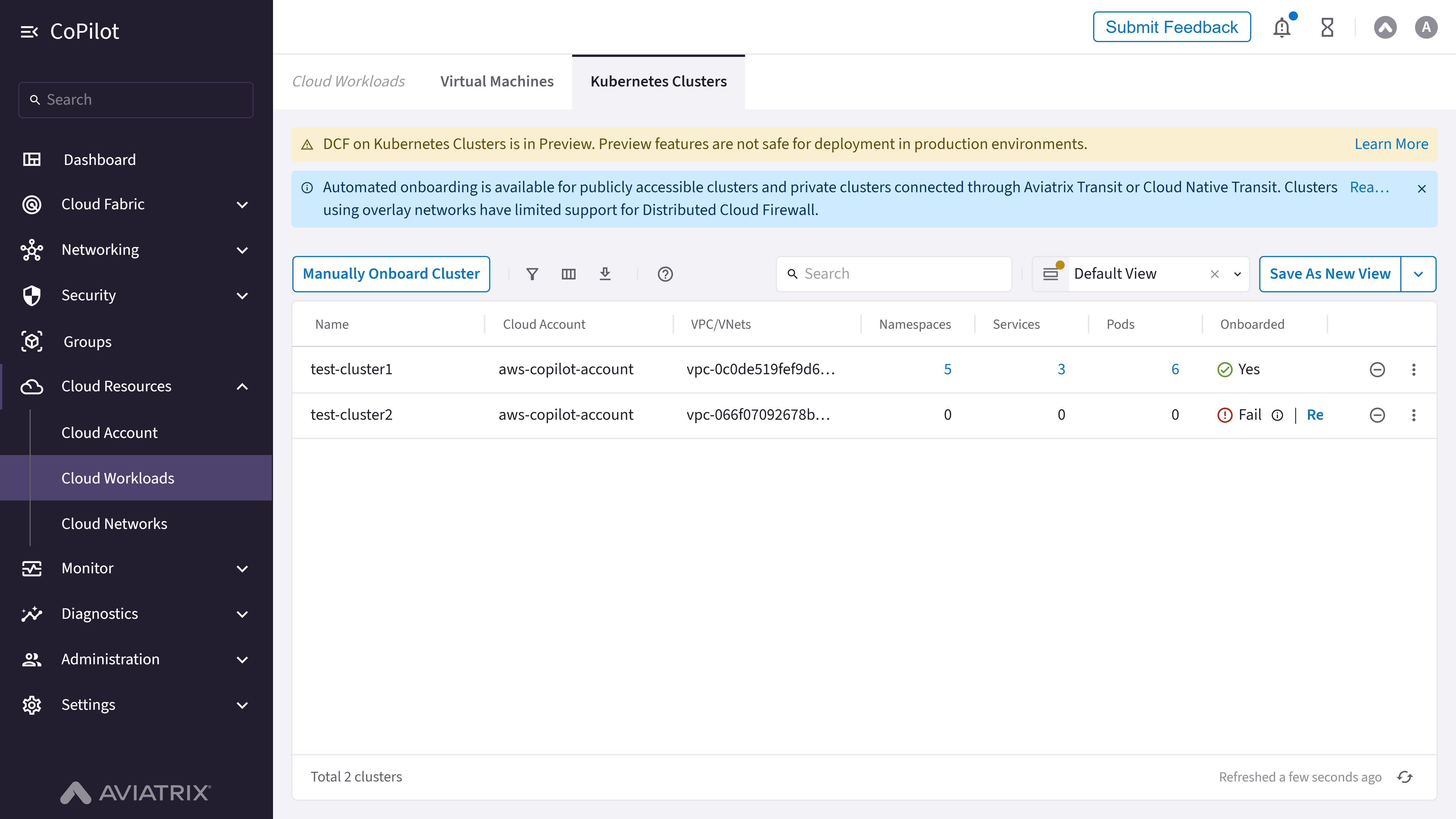
Task: Expand the Networking menu
Action: coord(243,250)
